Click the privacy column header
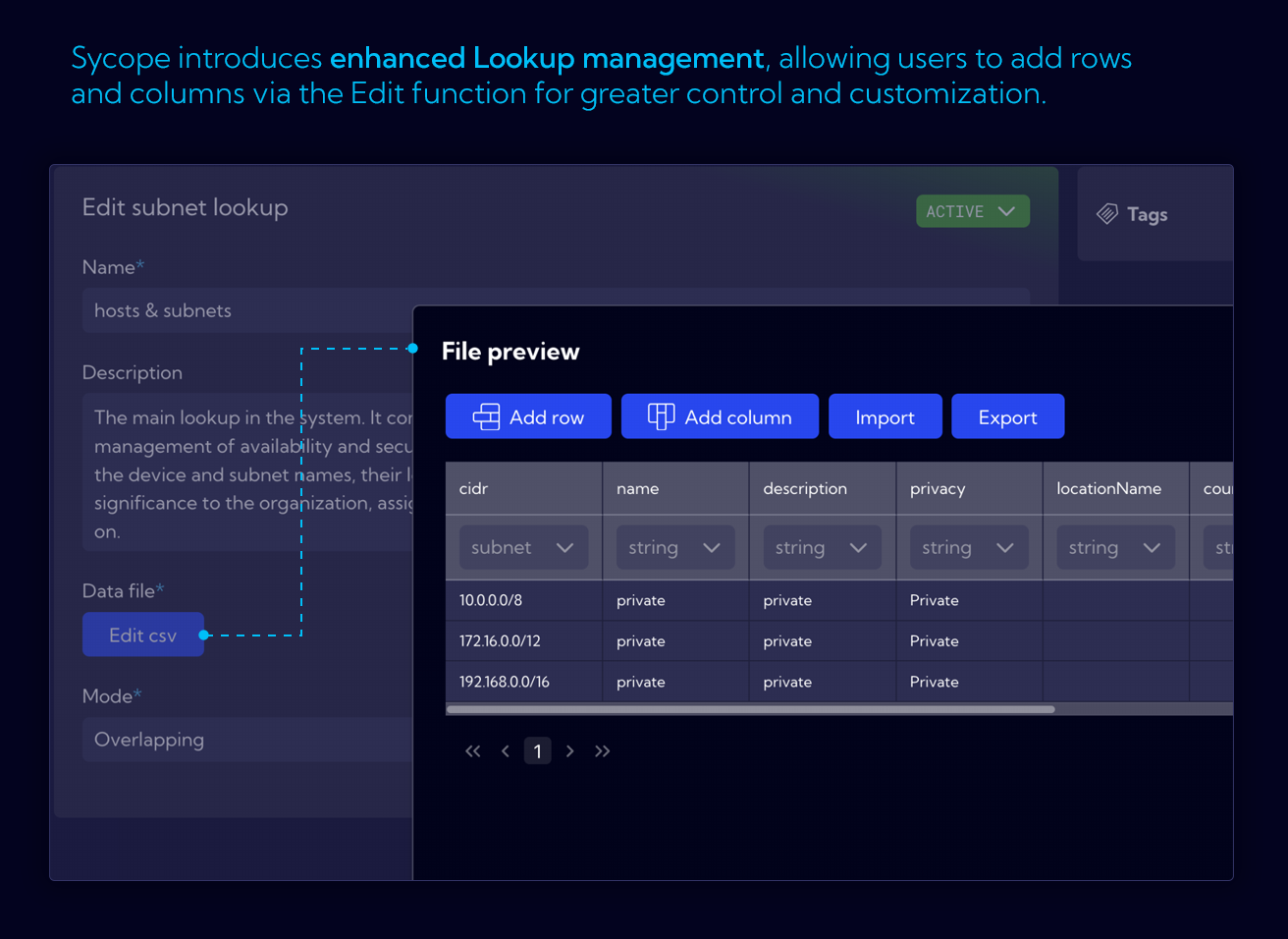This screenshot has width=1288, height=939. [x=969, y=488]
